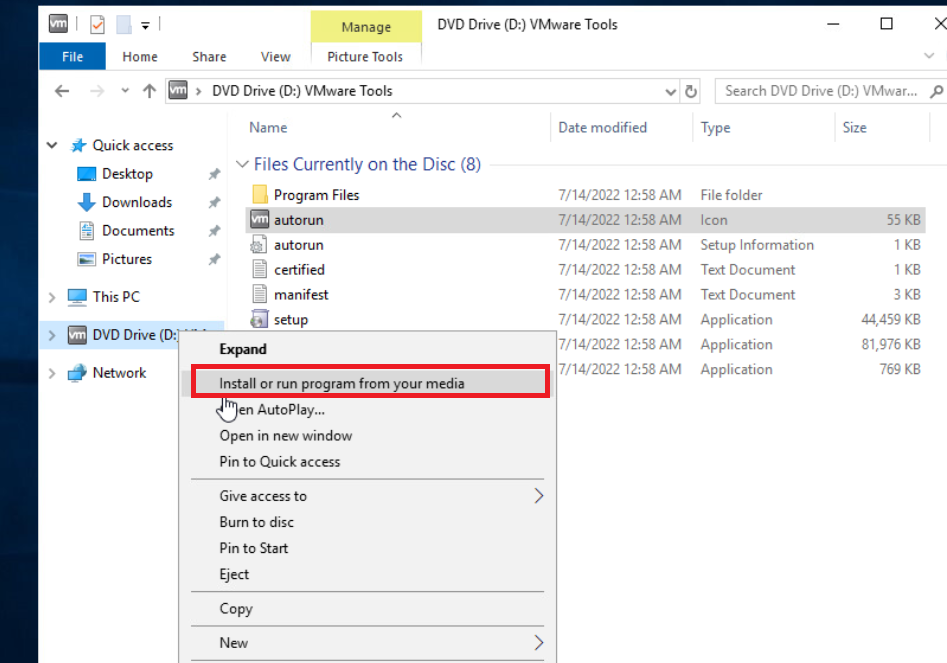The height and width of the screenshot is (663, 947).
Task: Go back with the Back arrow
Action: pyautogui.click(x=62, y=91)
